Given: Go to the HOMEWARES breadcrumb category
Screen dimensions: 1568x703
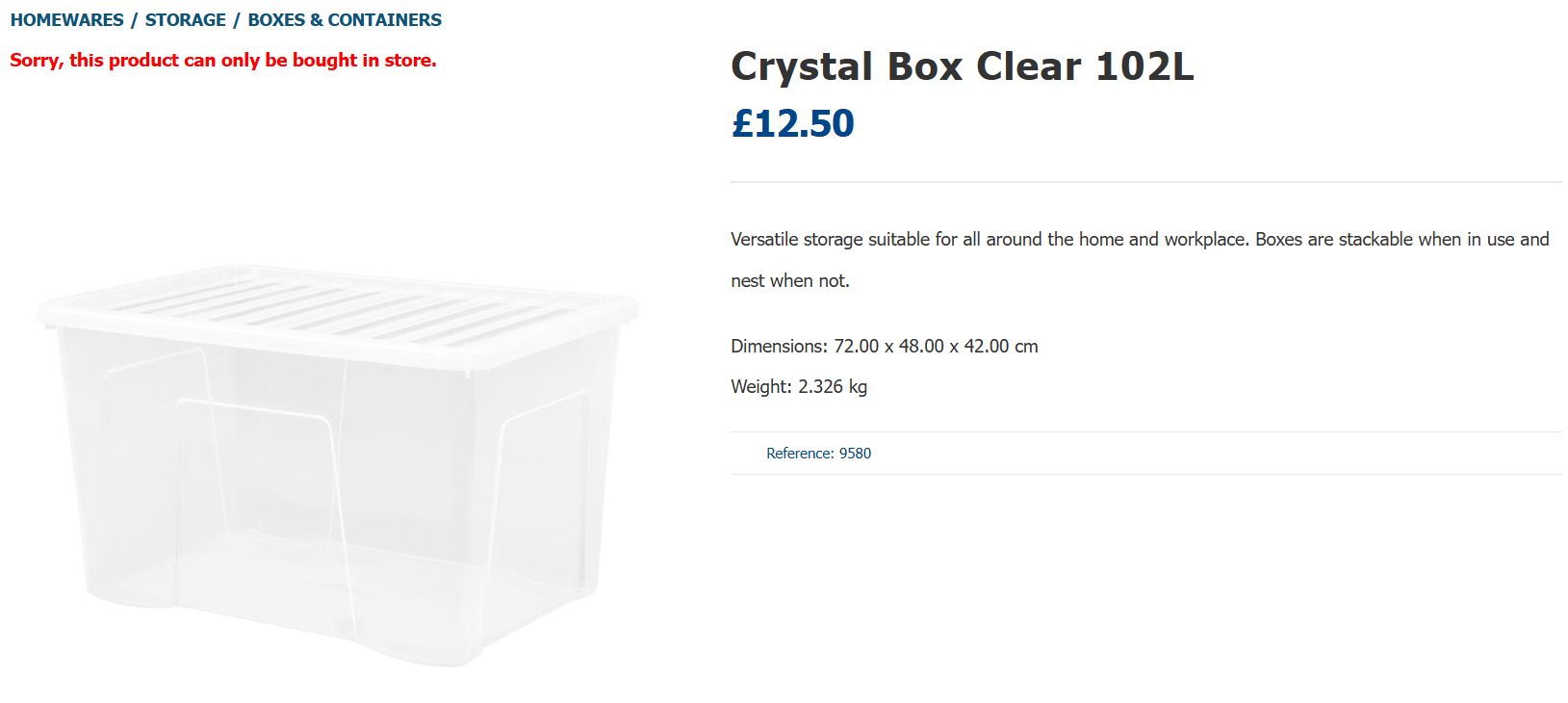Looking at the screenshot, I should [66, 20].
